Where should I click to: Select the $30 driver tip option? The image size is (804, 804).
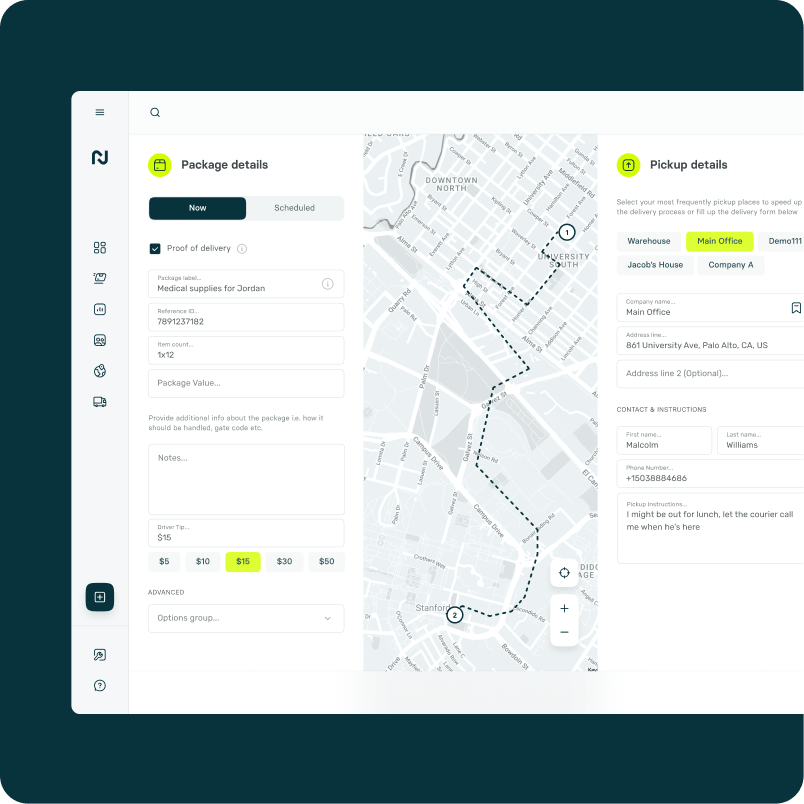point(285,561)
